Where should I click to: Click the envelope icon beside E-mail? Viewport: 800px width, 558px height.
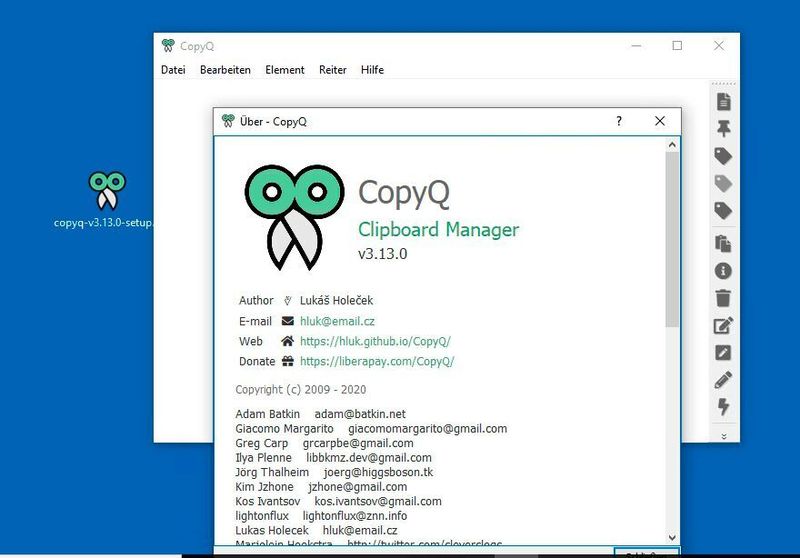click(288, 321)
